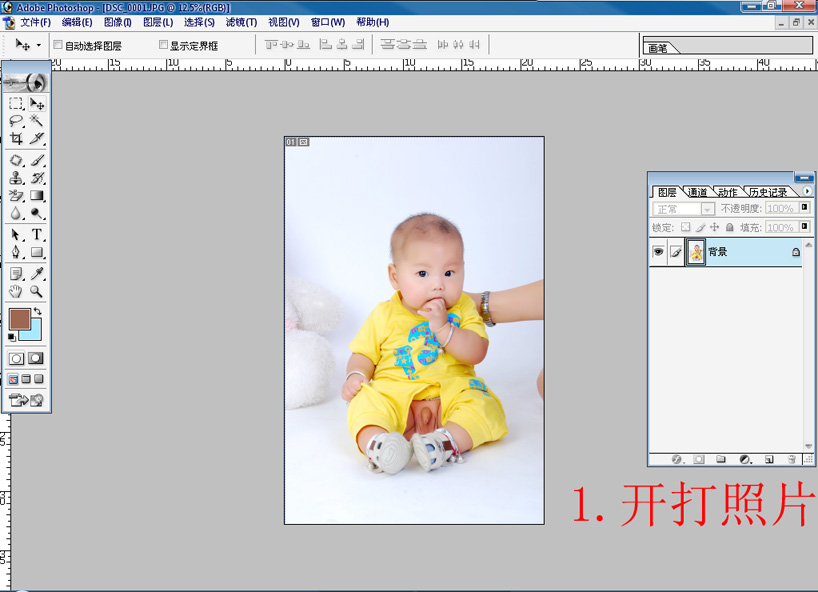Expand the 不透明度 opacity arrow
The image size is (818, 592).
pos(804,209)
